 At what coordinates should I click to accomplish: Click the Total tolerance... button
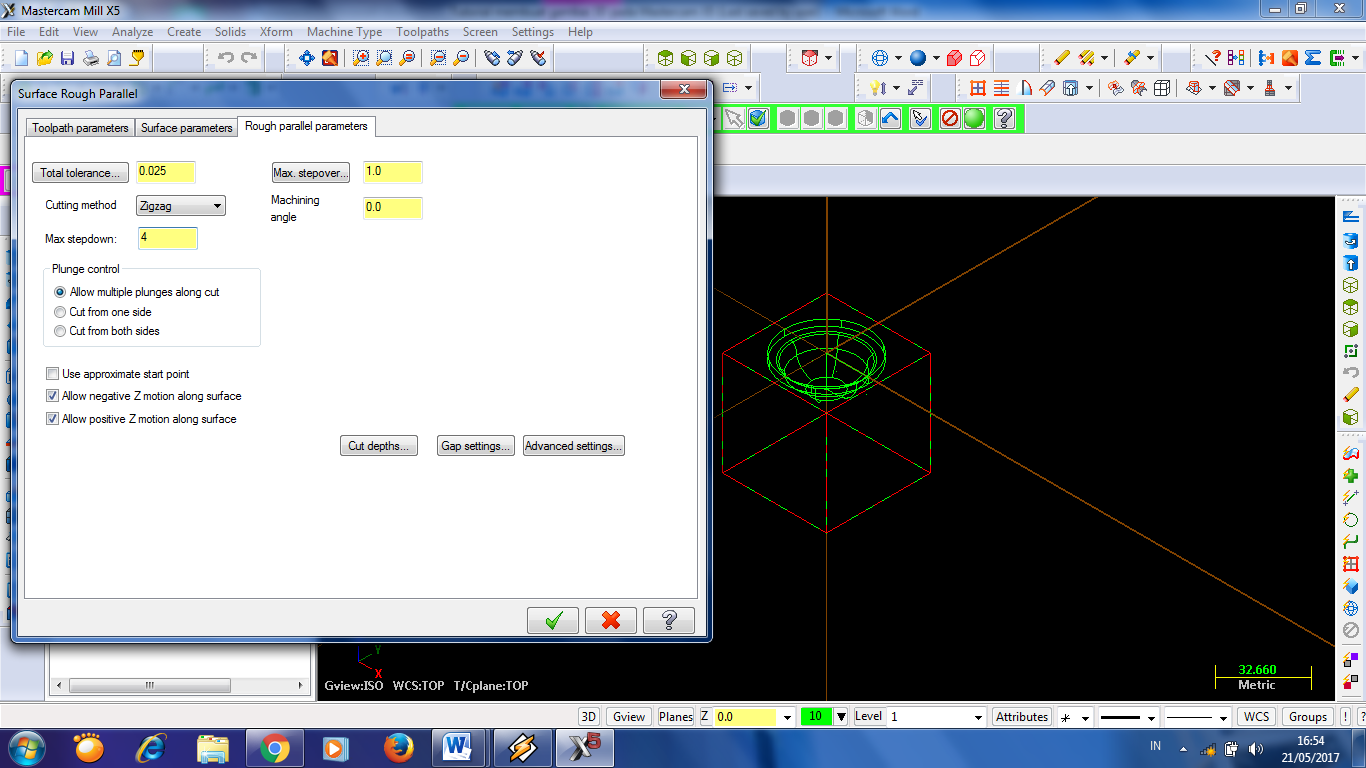point(81,173)
